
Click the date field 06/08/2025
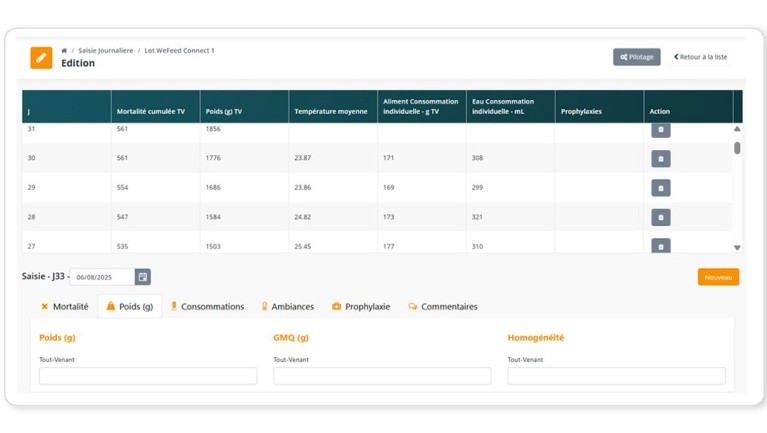coord(102,277)
